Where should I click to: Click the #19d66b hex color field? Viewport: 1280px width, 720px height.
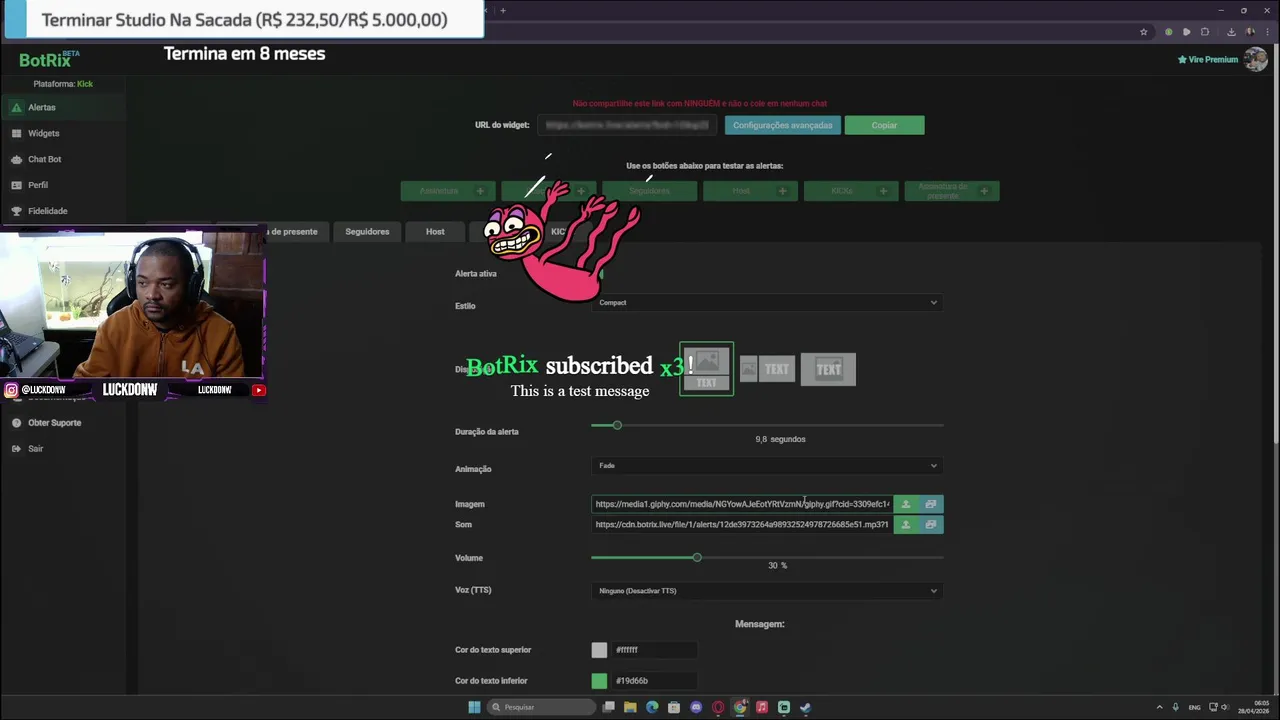[654, 681]
